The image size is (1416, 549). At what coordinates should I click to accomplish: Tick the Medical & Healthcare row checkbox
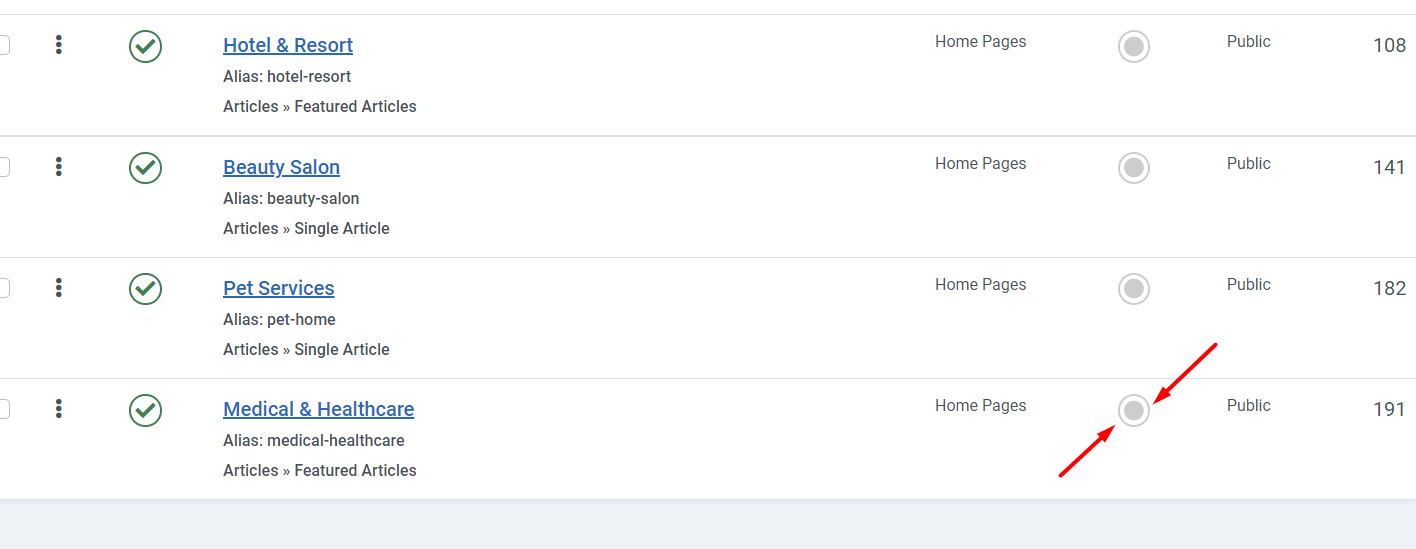tap(3, 409)
